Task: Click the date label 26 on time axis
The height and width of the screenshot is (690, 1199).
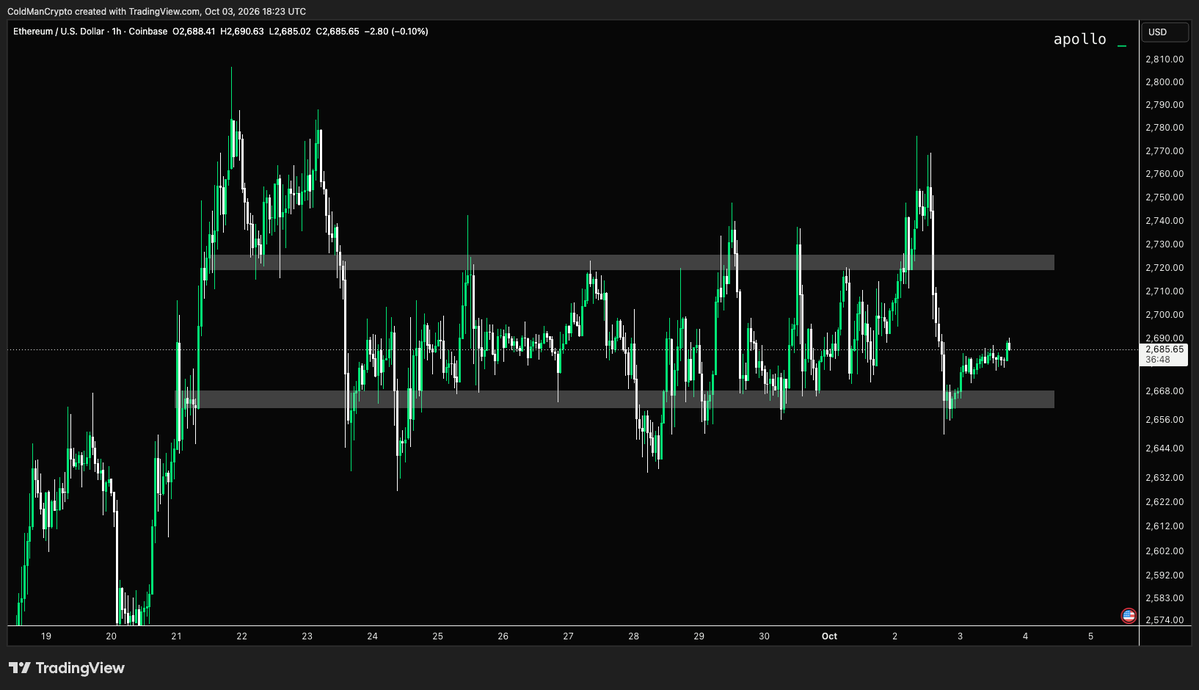Action: [503, 636]
